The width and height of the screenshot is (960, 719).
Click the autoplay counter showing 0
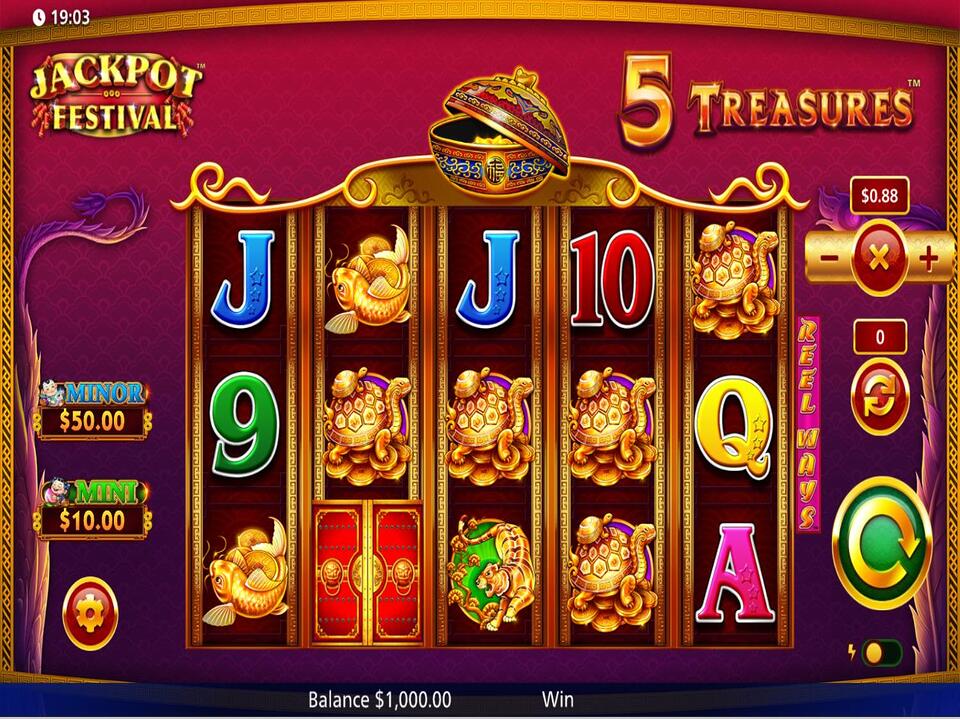[x=880, y=337]
